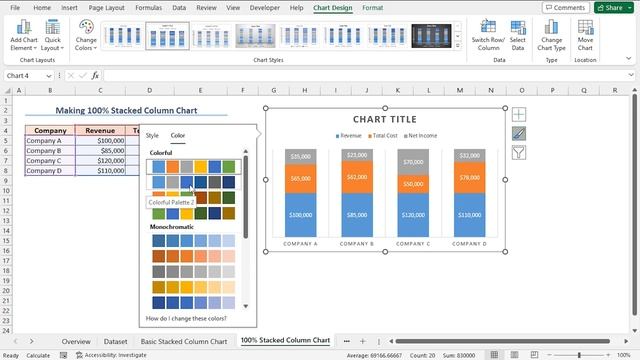This screenshot has width=640, height=360.
Task: Open the Dataset sheet tab
Action: (x=116, y=341)
